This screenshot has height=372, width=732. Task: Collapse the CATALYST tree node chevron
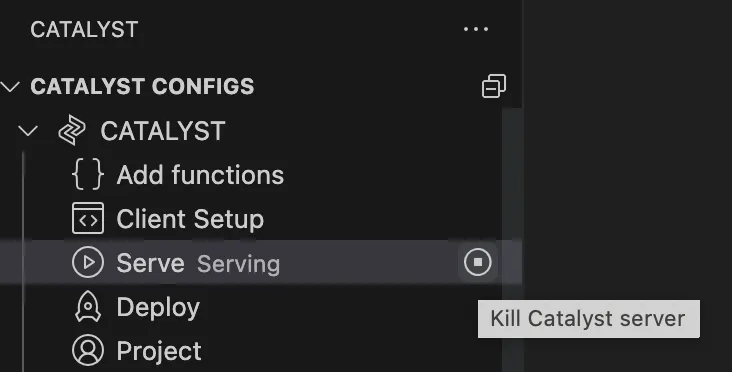tap(28, 131)
